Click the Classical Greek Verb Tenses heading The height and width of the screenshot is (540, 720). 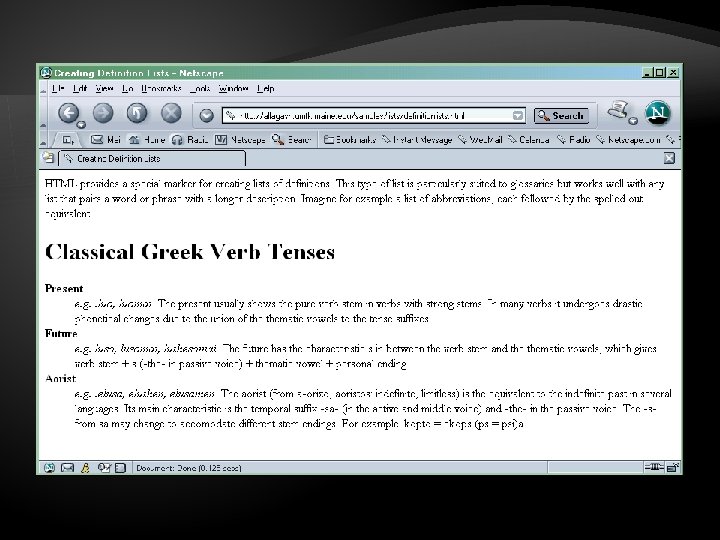[x=190, y=252]
